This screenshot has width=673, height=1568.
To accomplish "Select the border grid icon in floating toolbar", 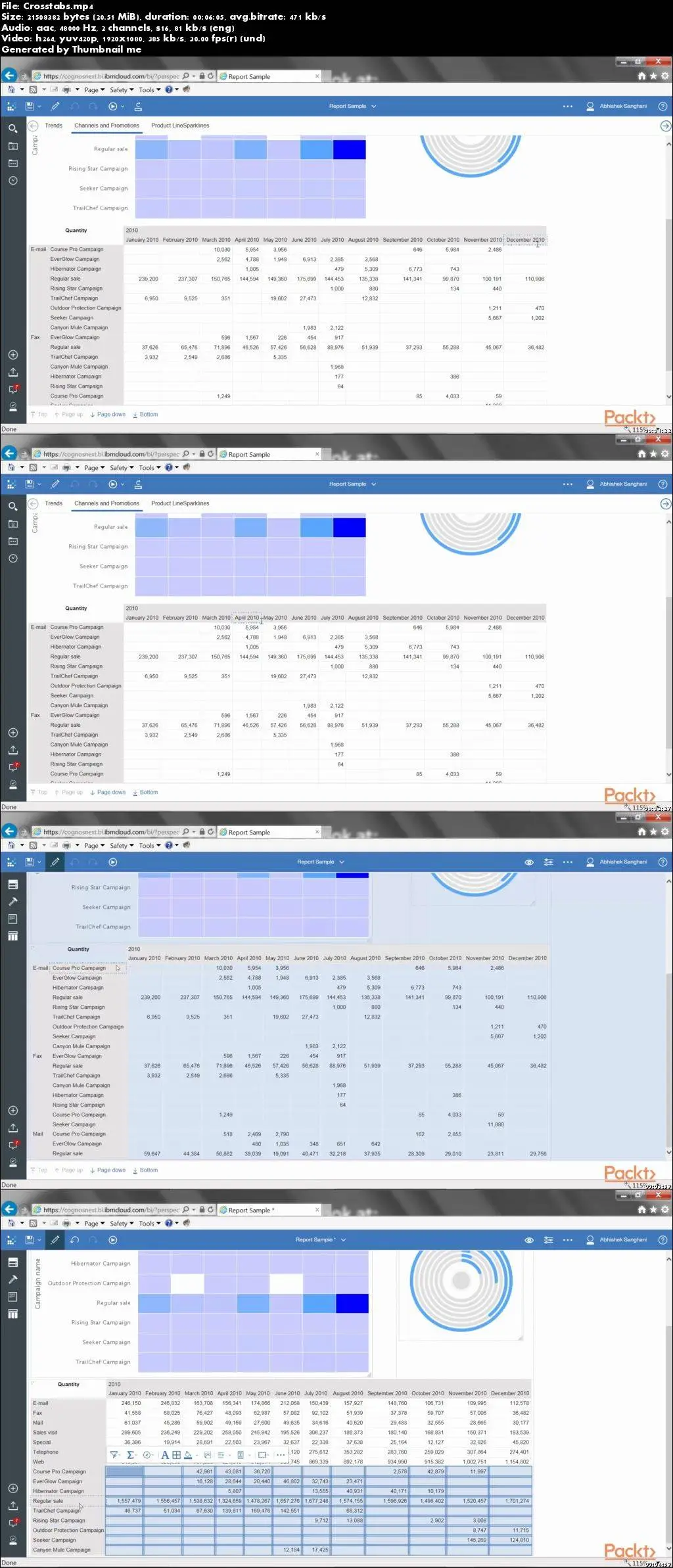I will coord(176,1454).
